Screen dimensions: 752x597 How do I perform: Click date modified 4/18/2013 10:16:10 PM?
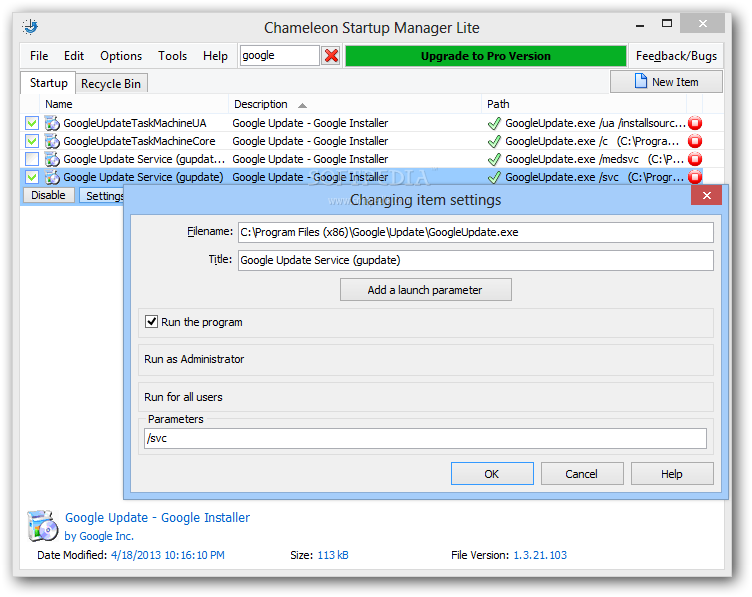pos(168,555)
